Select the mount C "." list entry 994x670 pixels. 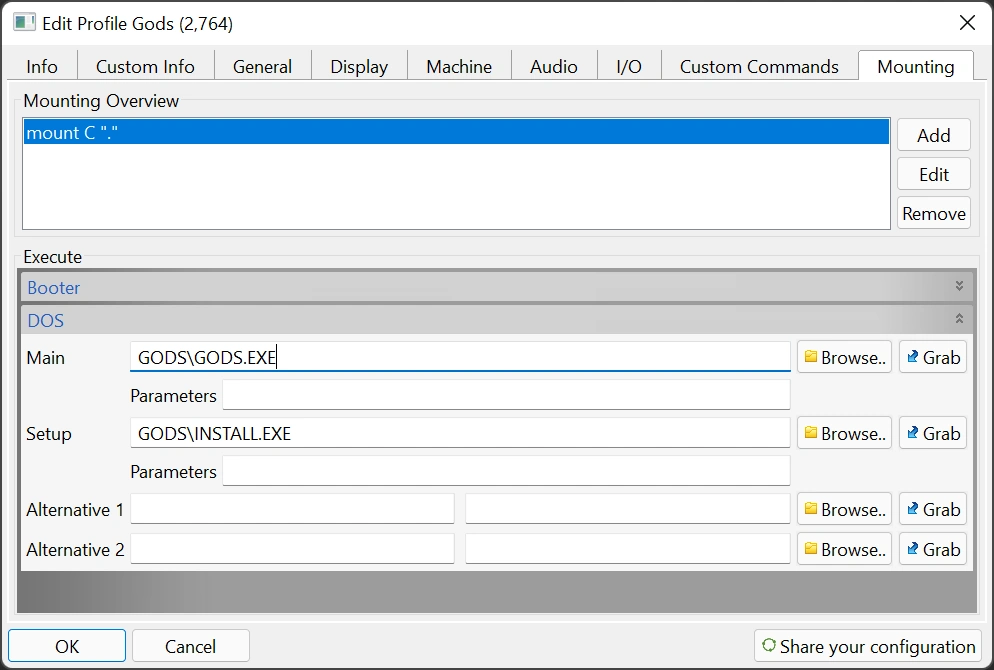click(455, 133)
